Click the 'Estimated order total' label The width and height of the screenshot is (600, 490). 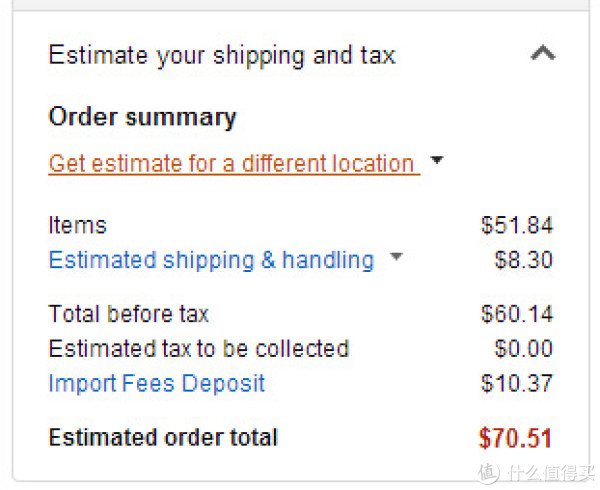coord(163,437)
